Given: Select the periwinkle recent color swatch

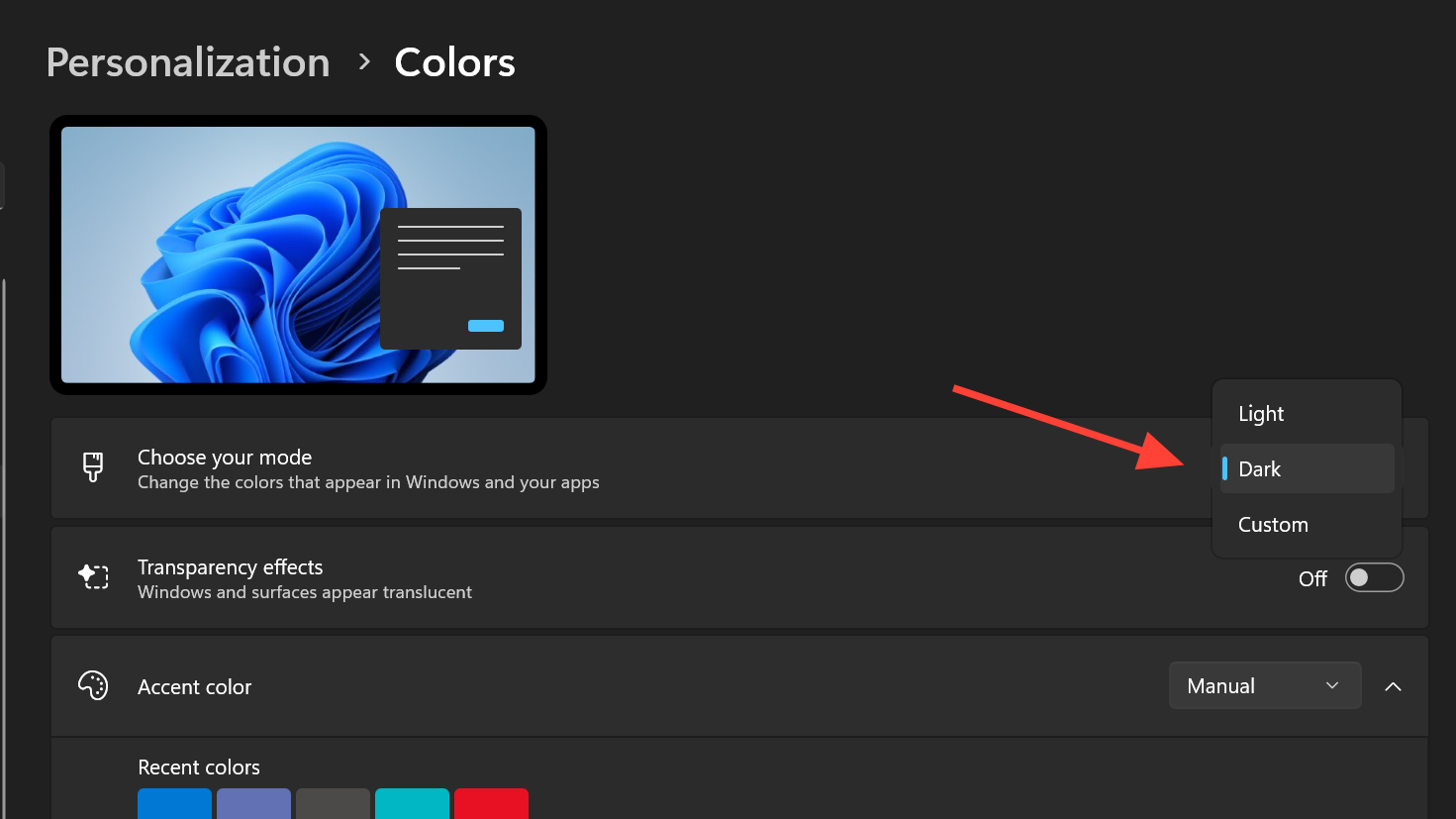Looking at the screenshot, I should [x=253, y=804].
